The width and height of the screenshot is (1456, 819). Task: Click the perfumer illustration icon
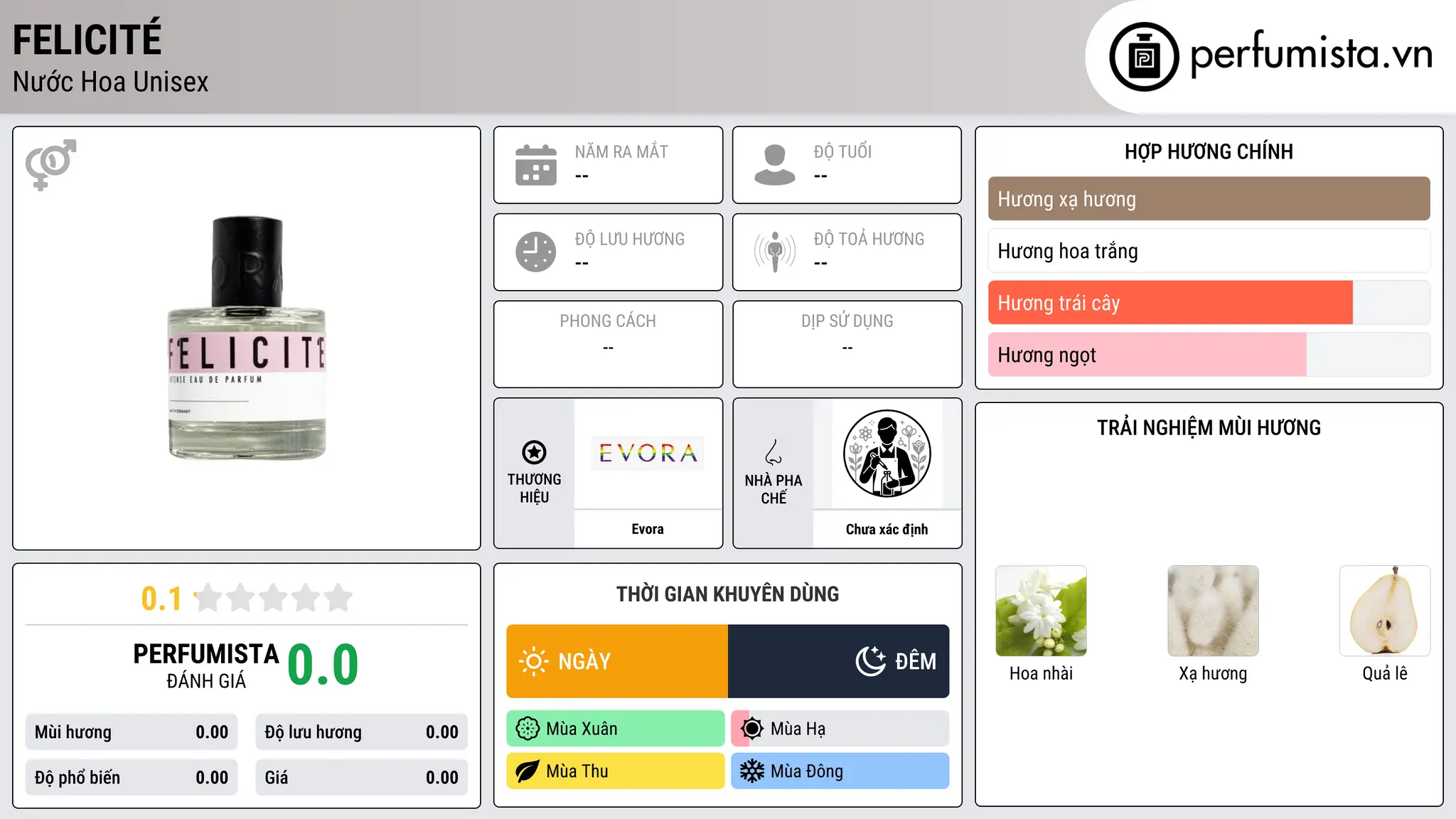(887, 454)
